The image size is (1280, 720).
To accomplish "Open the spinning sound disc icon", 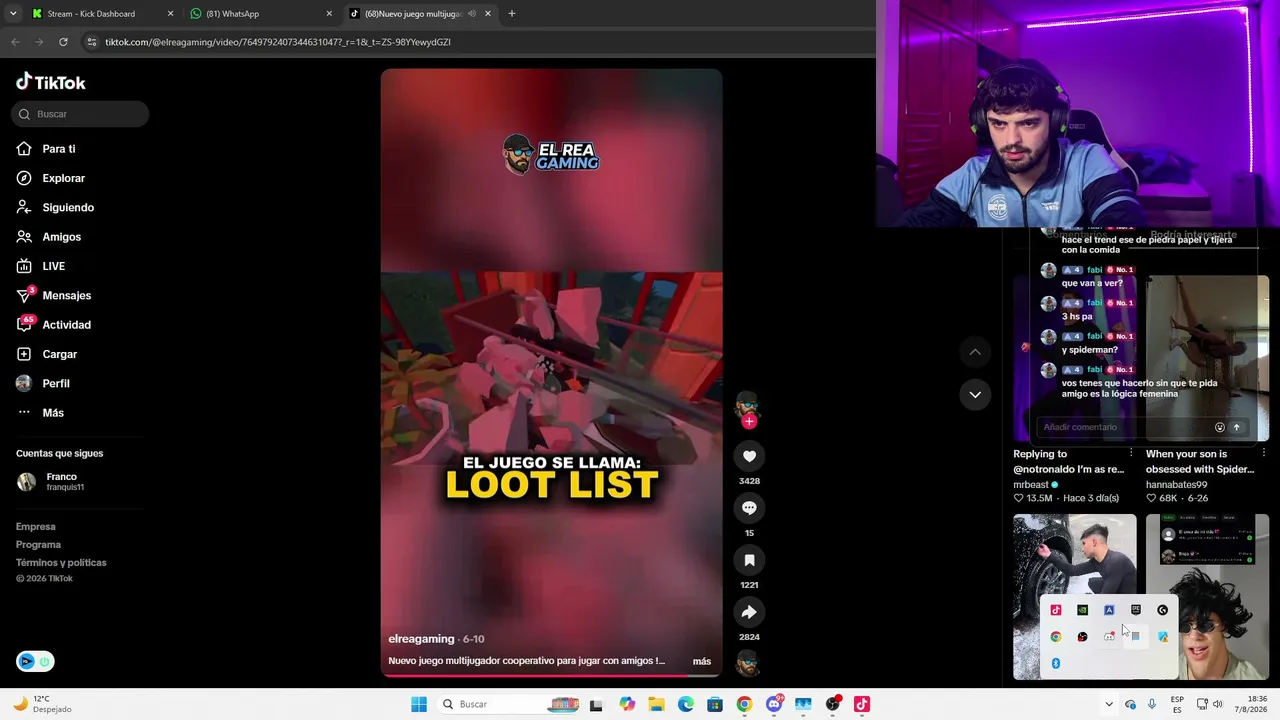I will pyautogui.click(x=748, y=663).
